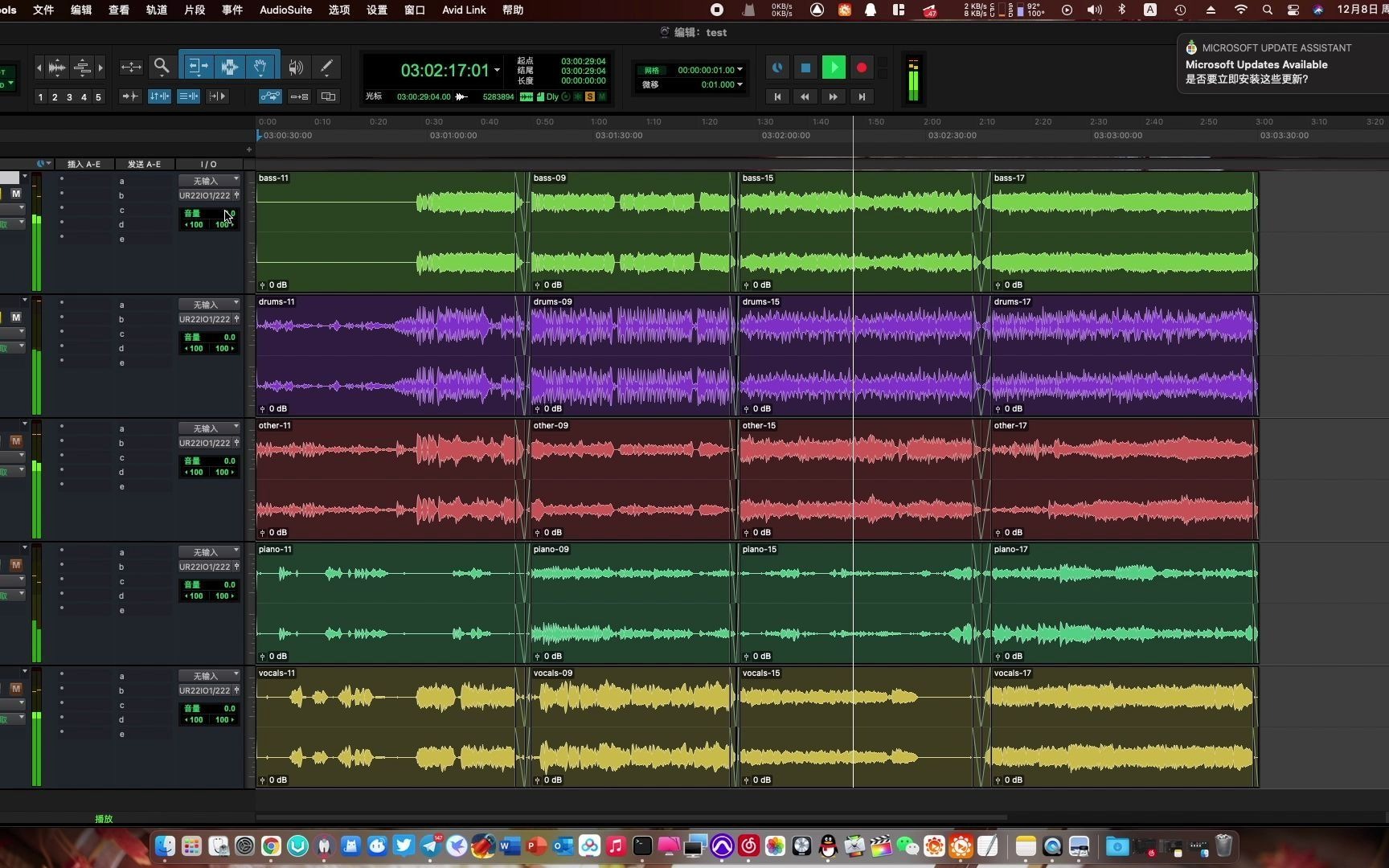Recall zoom preset 3
1389x868 pixels.
tap(69, 97)
